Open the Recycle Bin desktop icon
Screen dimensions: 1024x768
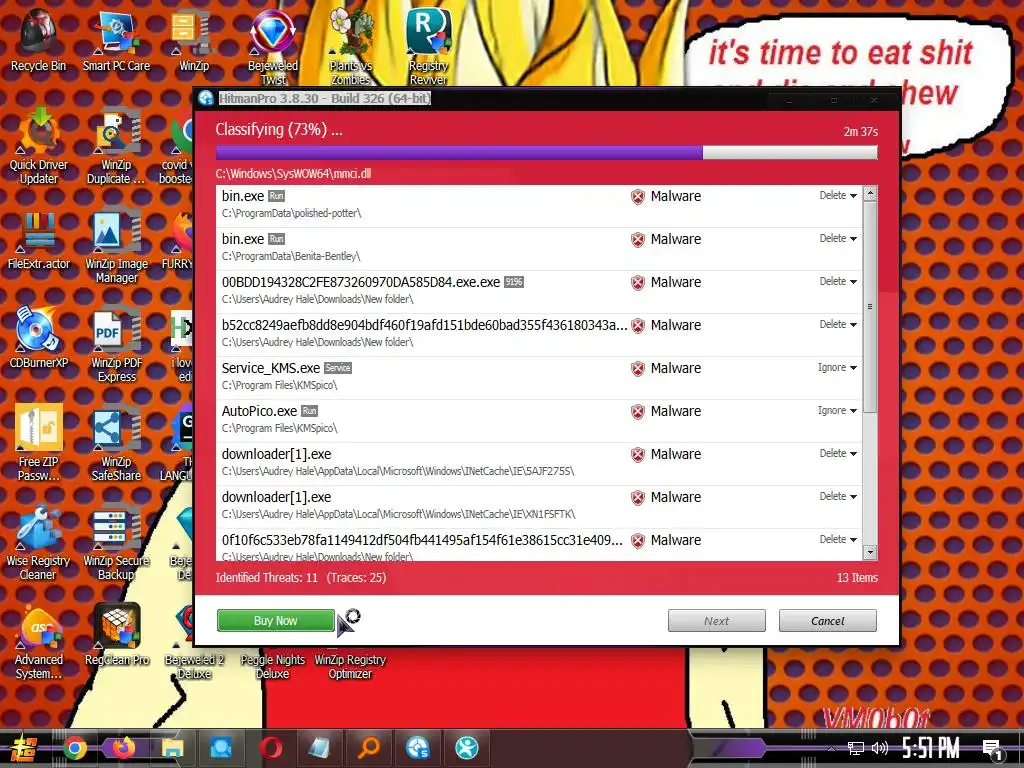coord(38,40)
